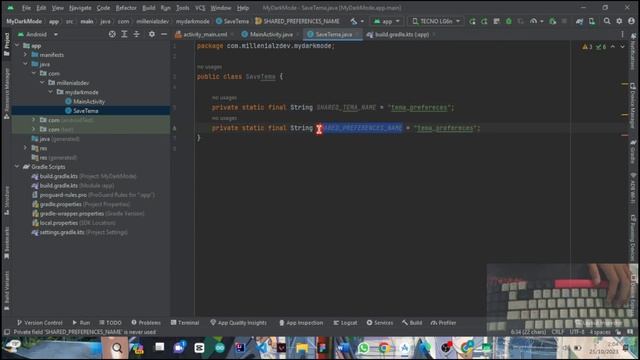Open the Problems tool window
This screenshot has height=360, width=640.
pos(146,323)
